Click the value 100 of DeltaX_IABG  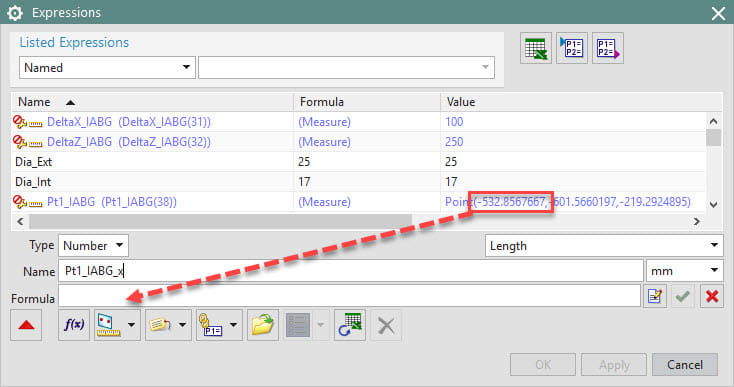(x=454, y=122)
